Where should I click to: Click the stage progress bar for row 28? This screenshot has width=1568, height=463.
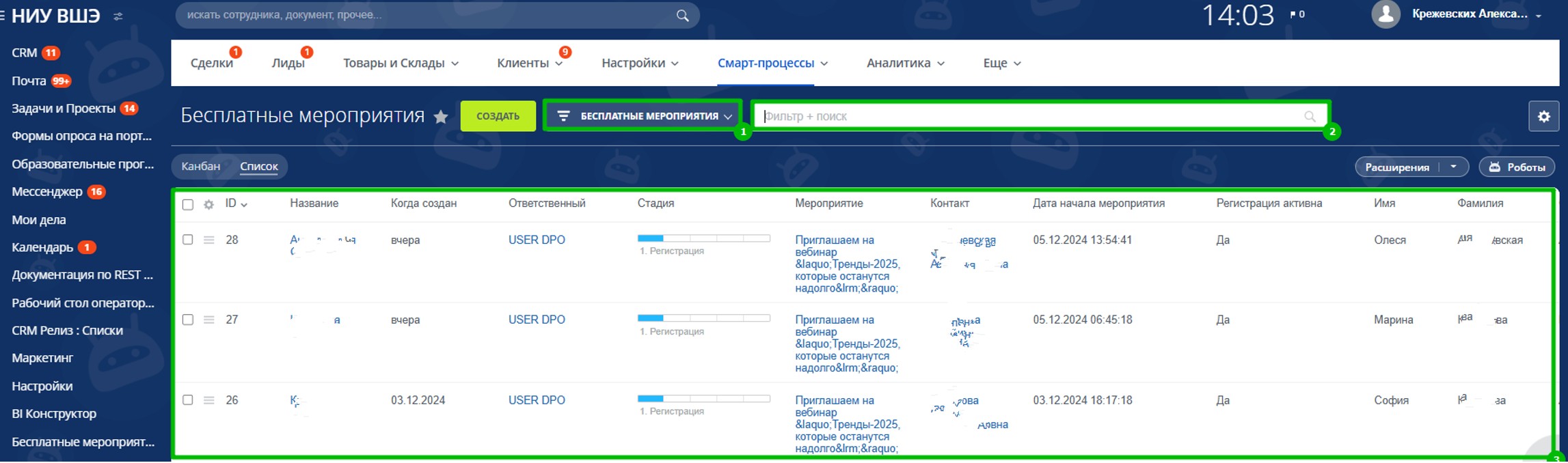click(703, 238)
